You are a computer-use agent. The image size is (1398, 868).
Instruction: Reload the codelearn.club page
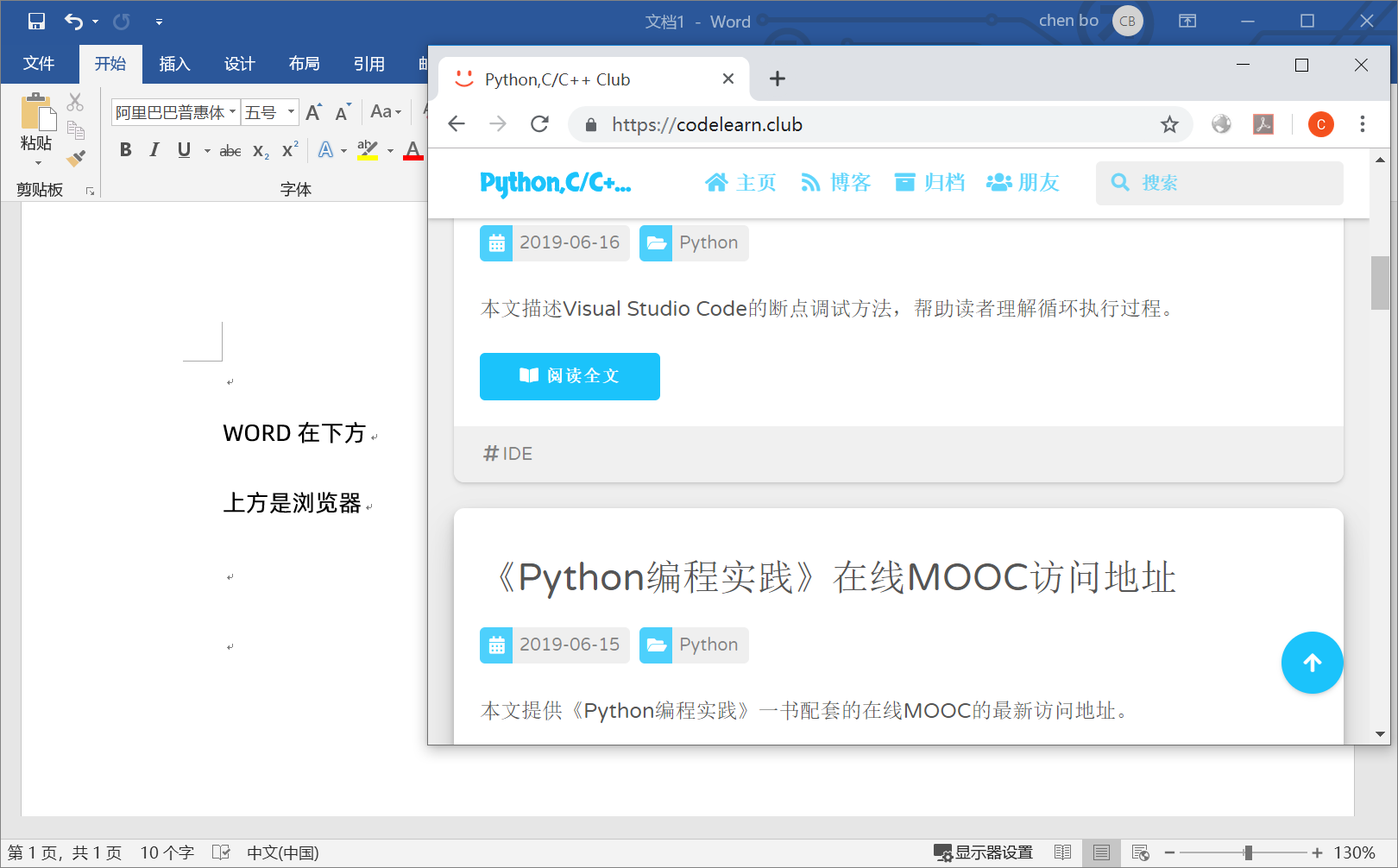coord(540,124)
